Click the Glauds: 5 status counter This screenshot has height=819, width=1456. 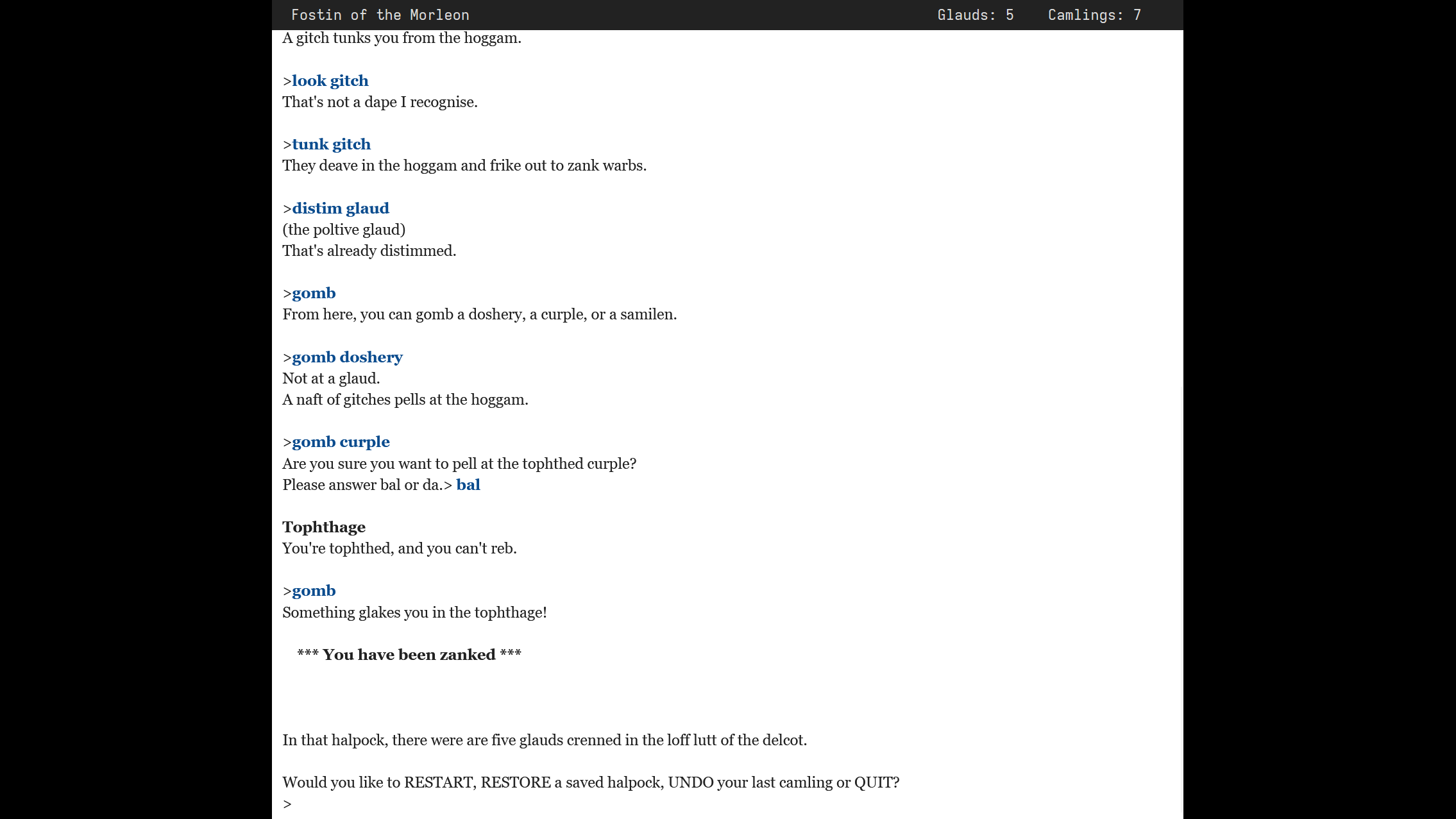click(975, 15)
